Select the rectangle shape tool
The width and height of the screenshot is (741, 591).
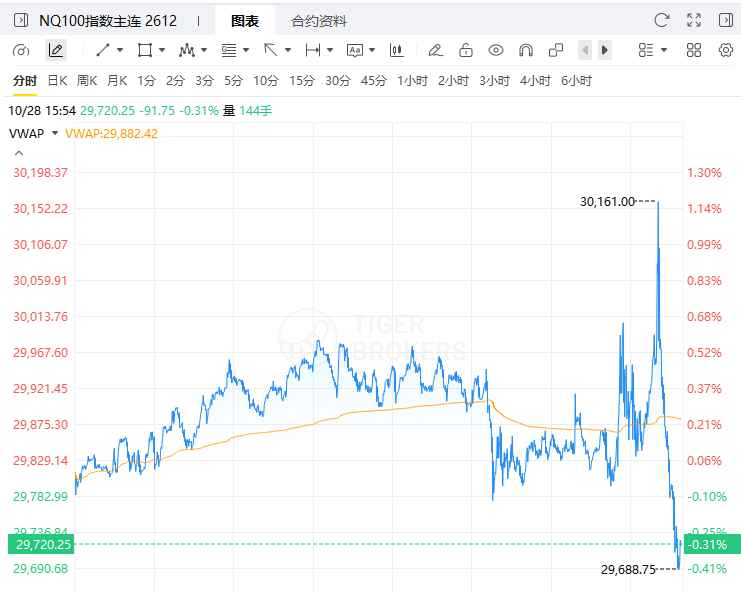point(145,50)
